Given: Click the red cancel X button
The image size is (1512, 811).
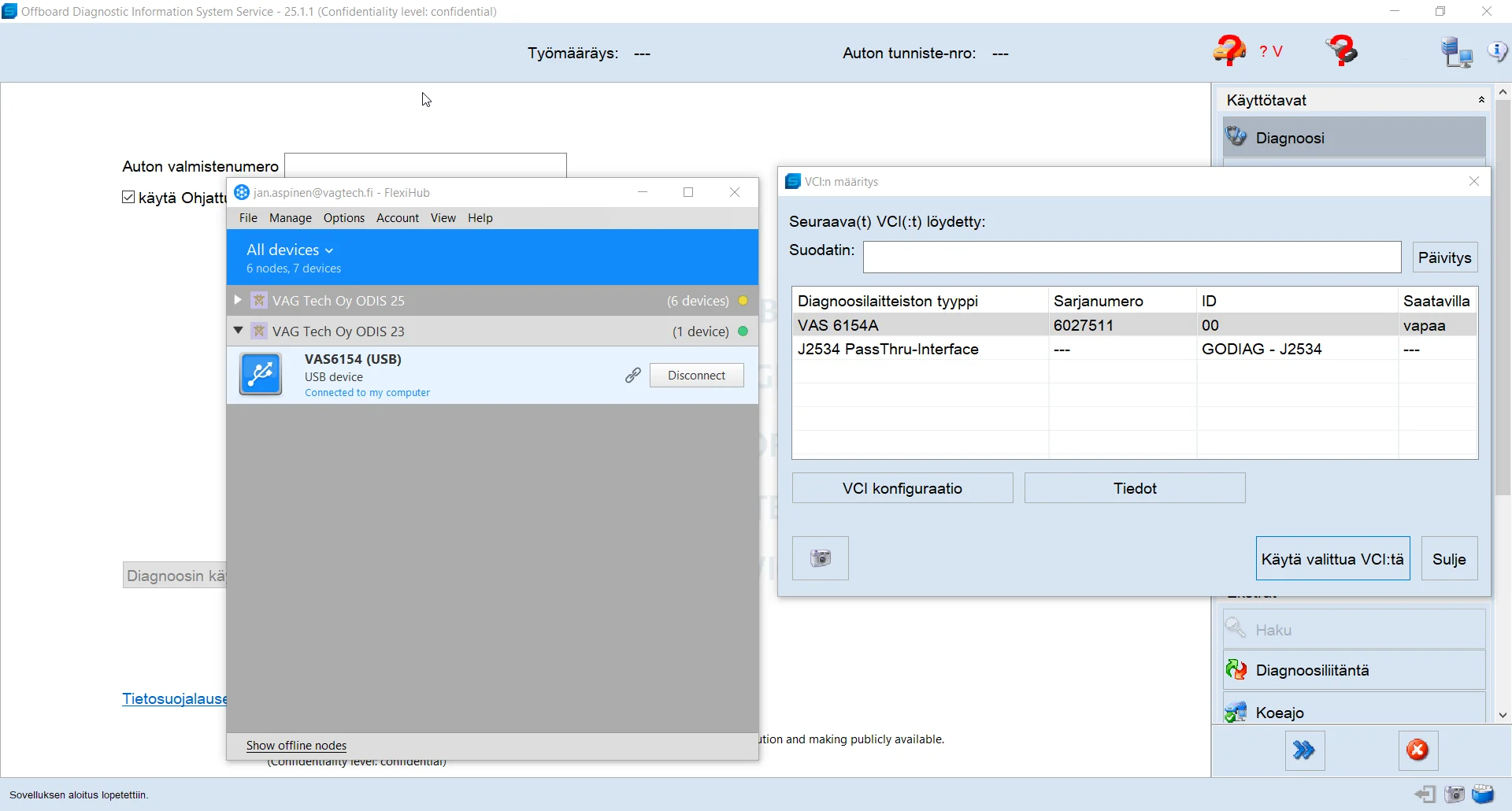Looking at the screenshot, I should click(1417, 750).
